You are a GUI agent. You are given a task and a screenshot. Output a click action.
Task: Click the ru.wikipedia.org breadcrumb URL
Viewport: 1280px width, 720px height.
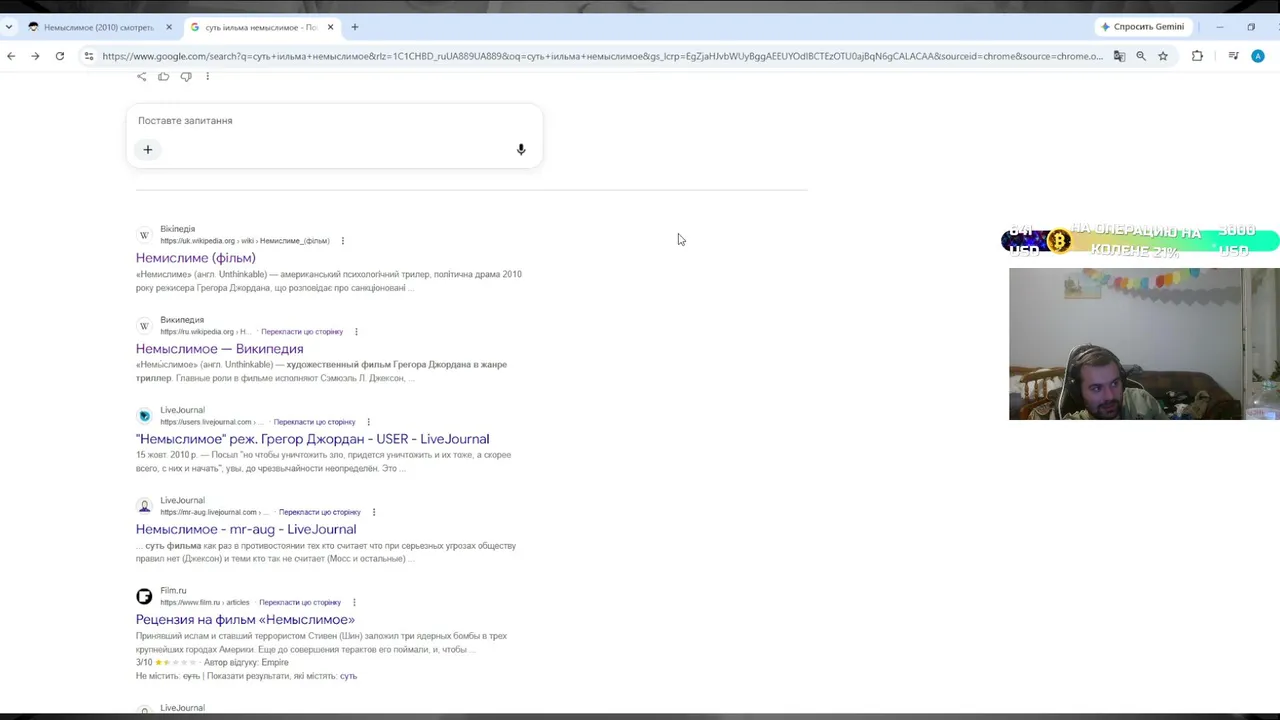pos(205,332)
